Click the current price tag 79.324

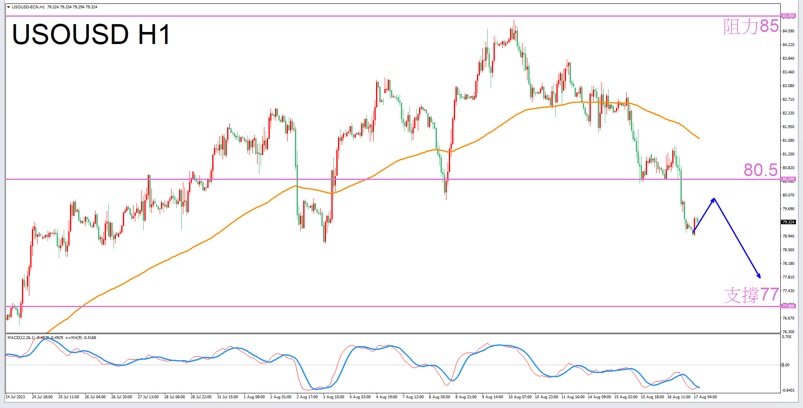[788, 222]
